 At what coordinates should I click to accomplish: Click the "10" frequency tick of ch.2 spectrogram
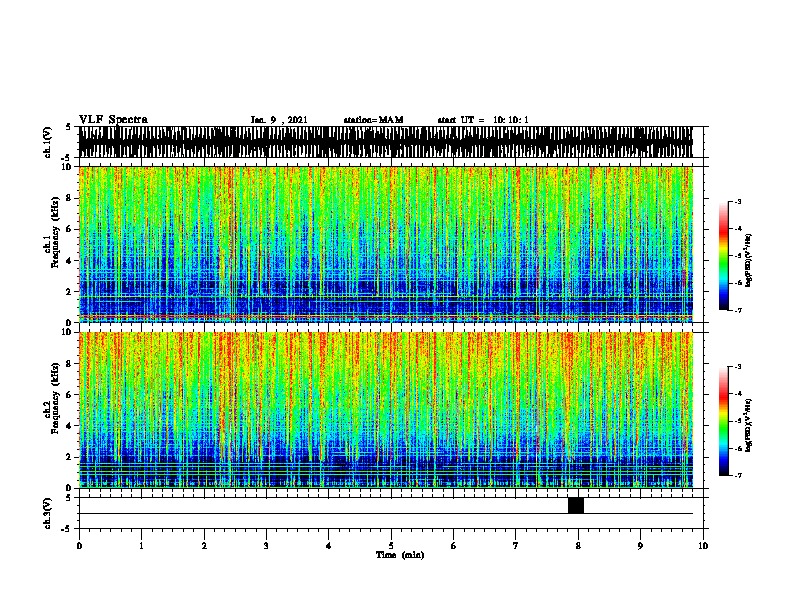click(x=69, y=332)
